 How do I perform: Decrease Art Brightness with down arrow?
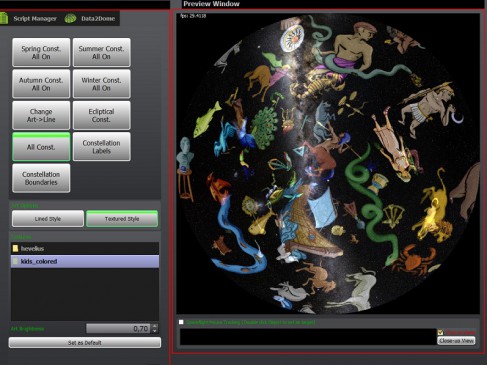coord(154,331)
